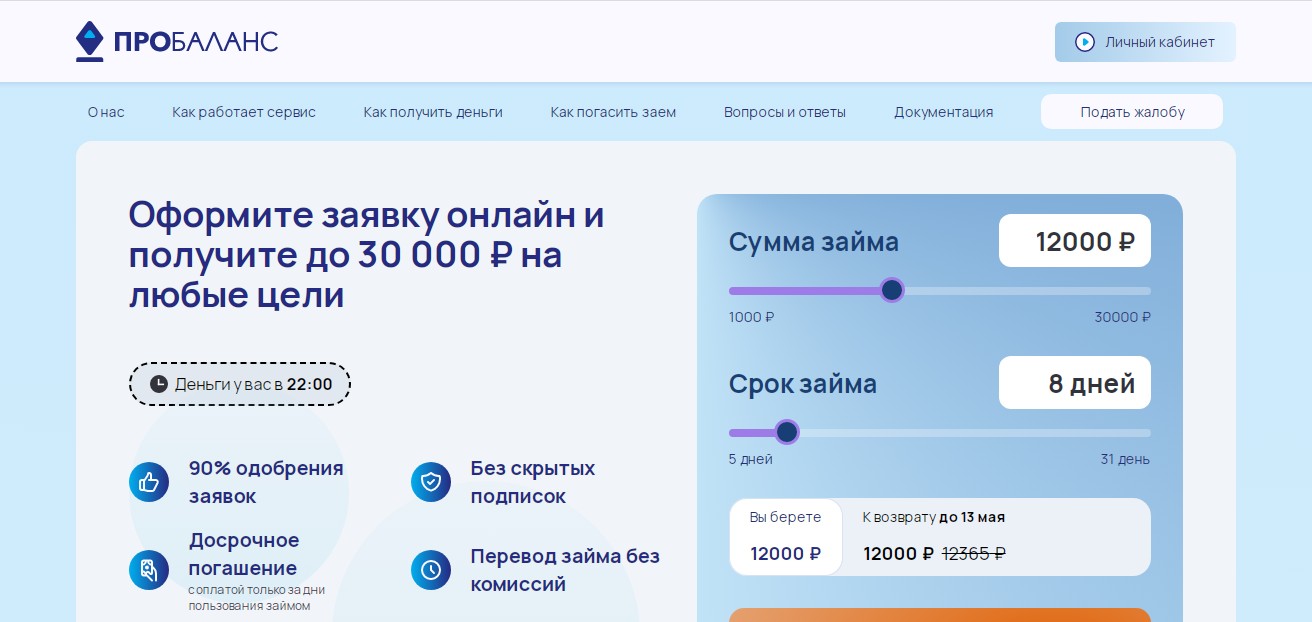Click the orange submit button below calculator
The width and height of the screenshot is (1312, 622).
[x=940, y=614]
